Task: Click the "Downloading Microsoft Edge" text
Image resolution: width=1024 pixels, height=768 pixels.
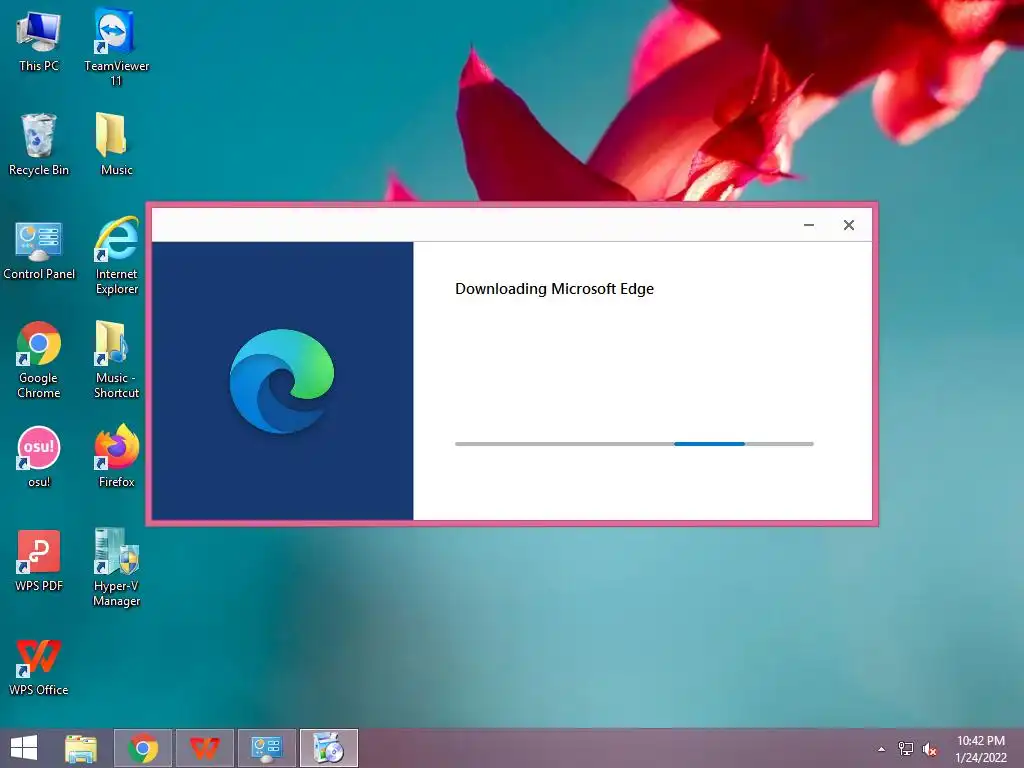Action: click(x=554, y=289)
